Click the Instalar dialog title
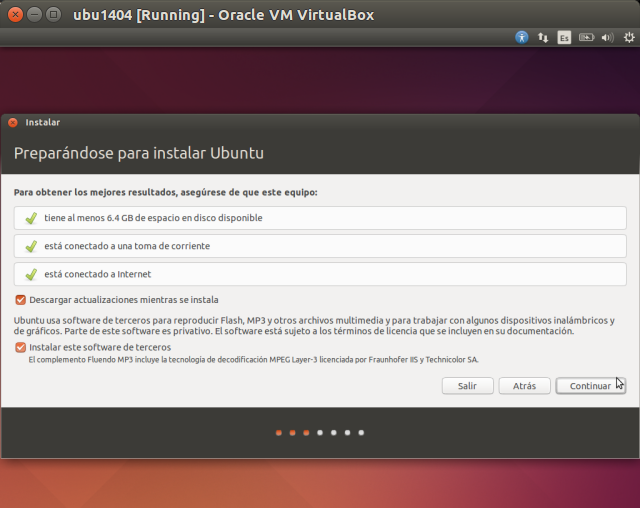This screenshot has width=640, height=508. point(42,122)
